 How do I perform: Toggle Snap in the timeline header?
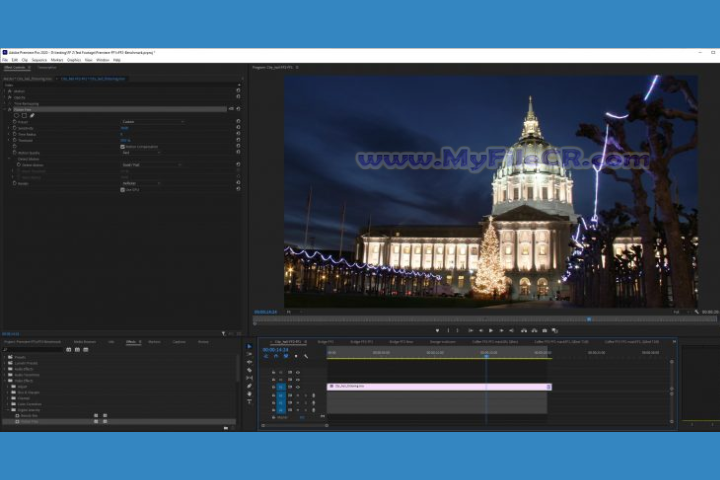click(x=276, y=356)
